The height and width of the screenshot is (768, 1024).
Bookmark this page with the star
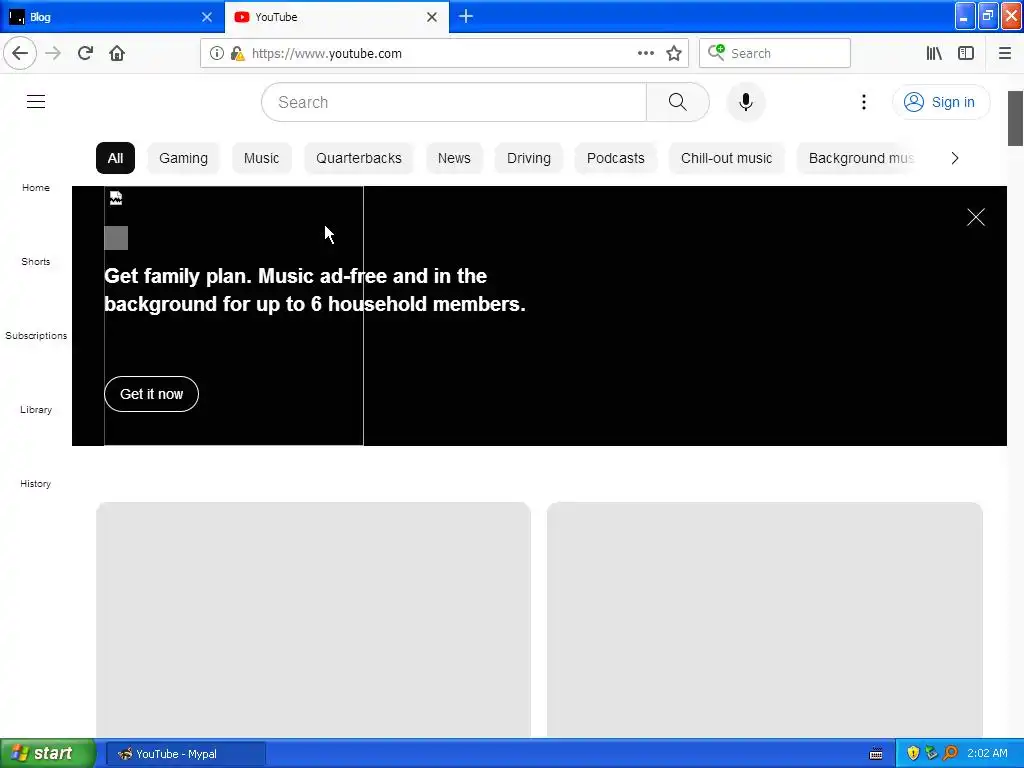pos(674,53)
